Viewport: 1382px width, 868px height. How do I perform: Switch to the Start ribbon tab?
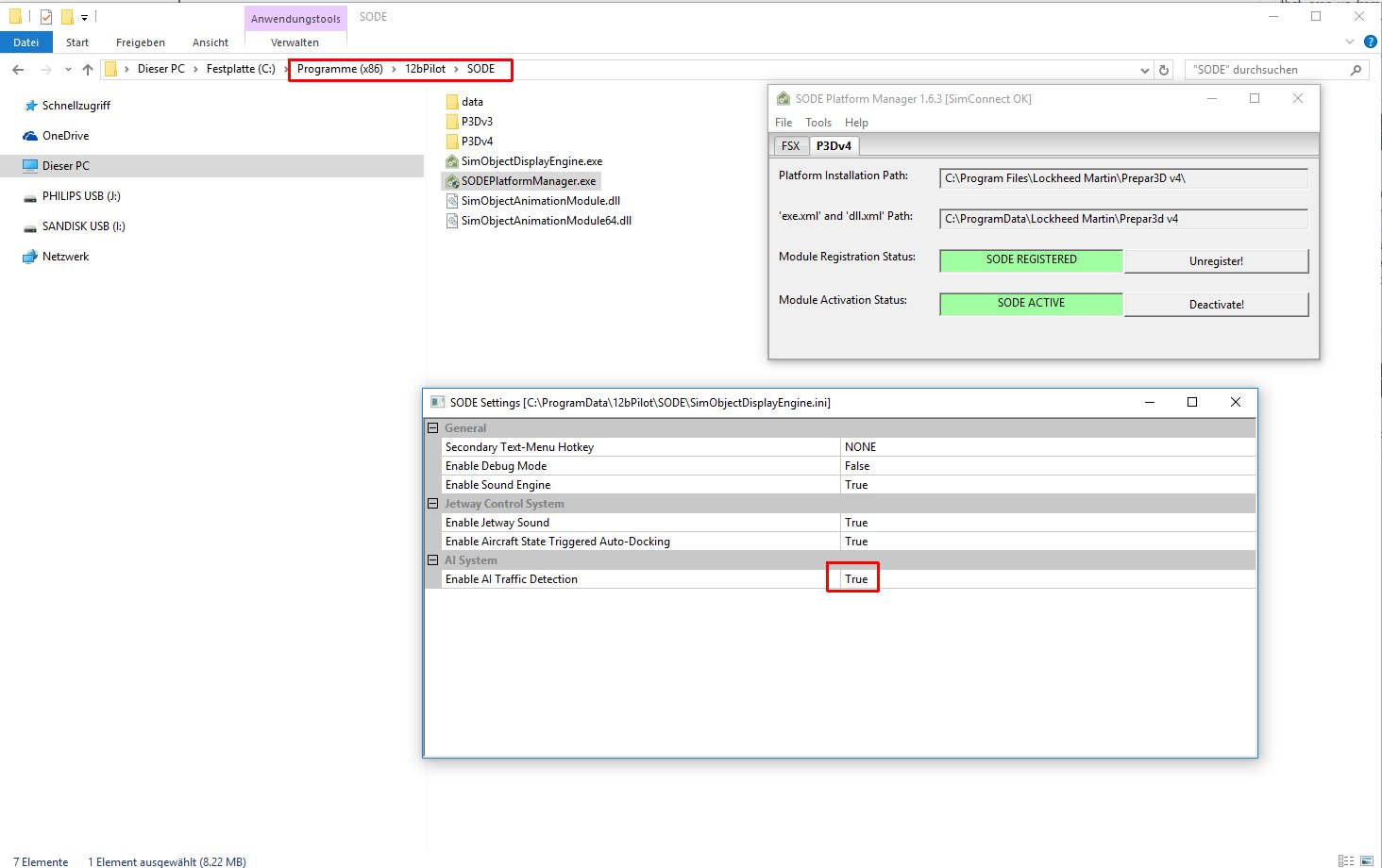point(77,42)
